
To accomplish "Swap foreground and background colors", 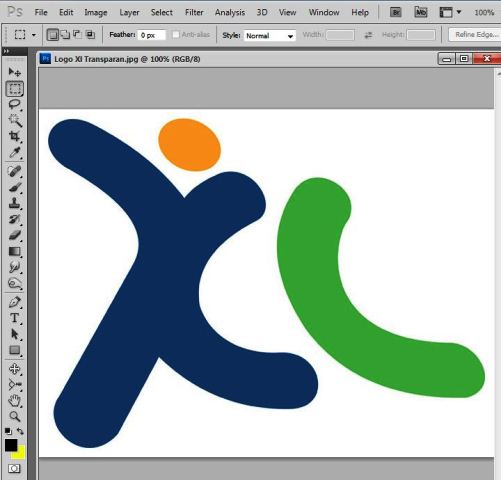I will (x=20, y=431).
